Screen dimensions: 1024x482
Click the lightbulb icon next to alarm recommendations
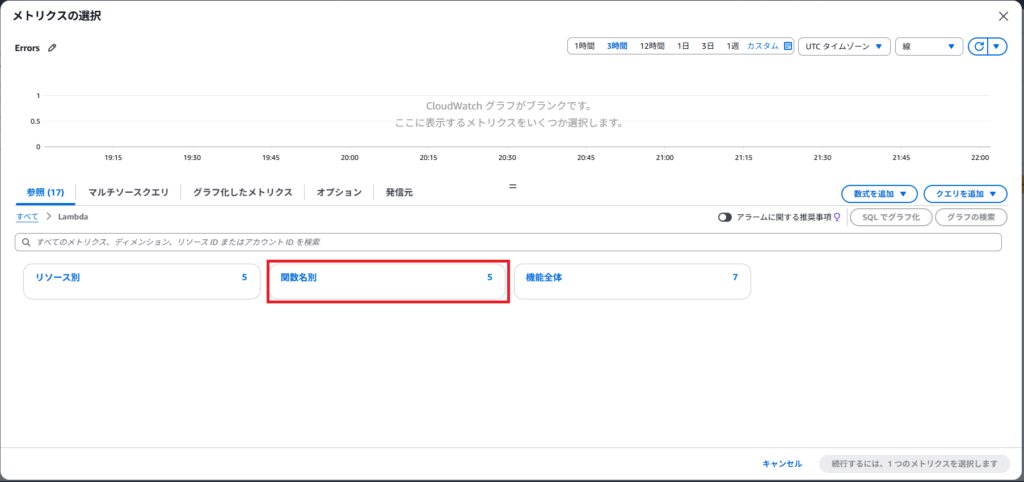pos(838,217)
